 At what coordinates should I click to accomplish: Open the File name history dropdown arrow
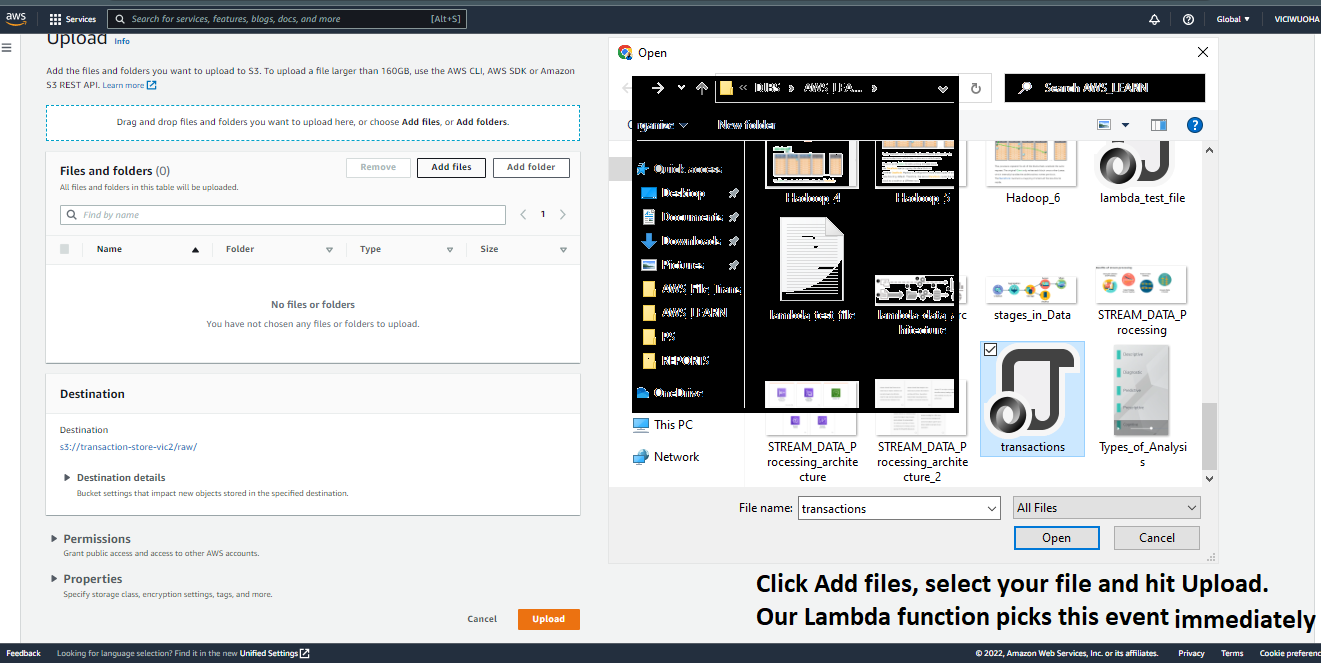pos(992,509)
